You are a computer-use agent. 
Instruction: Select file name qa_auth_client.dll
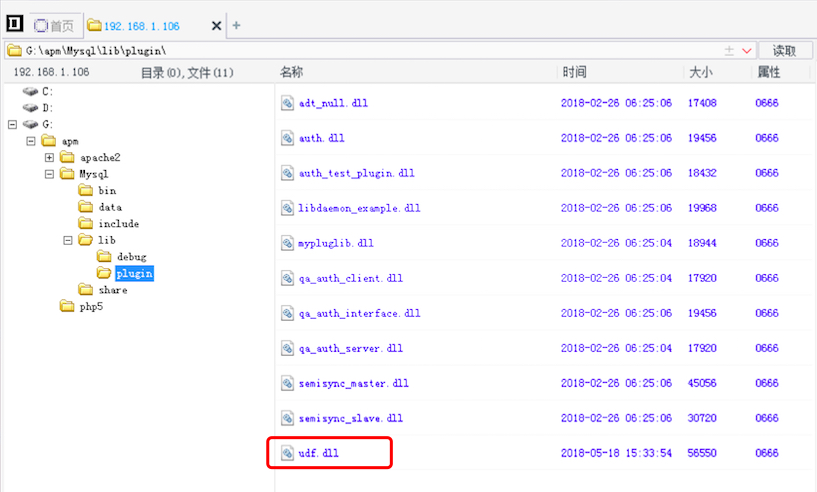(351, 278)
